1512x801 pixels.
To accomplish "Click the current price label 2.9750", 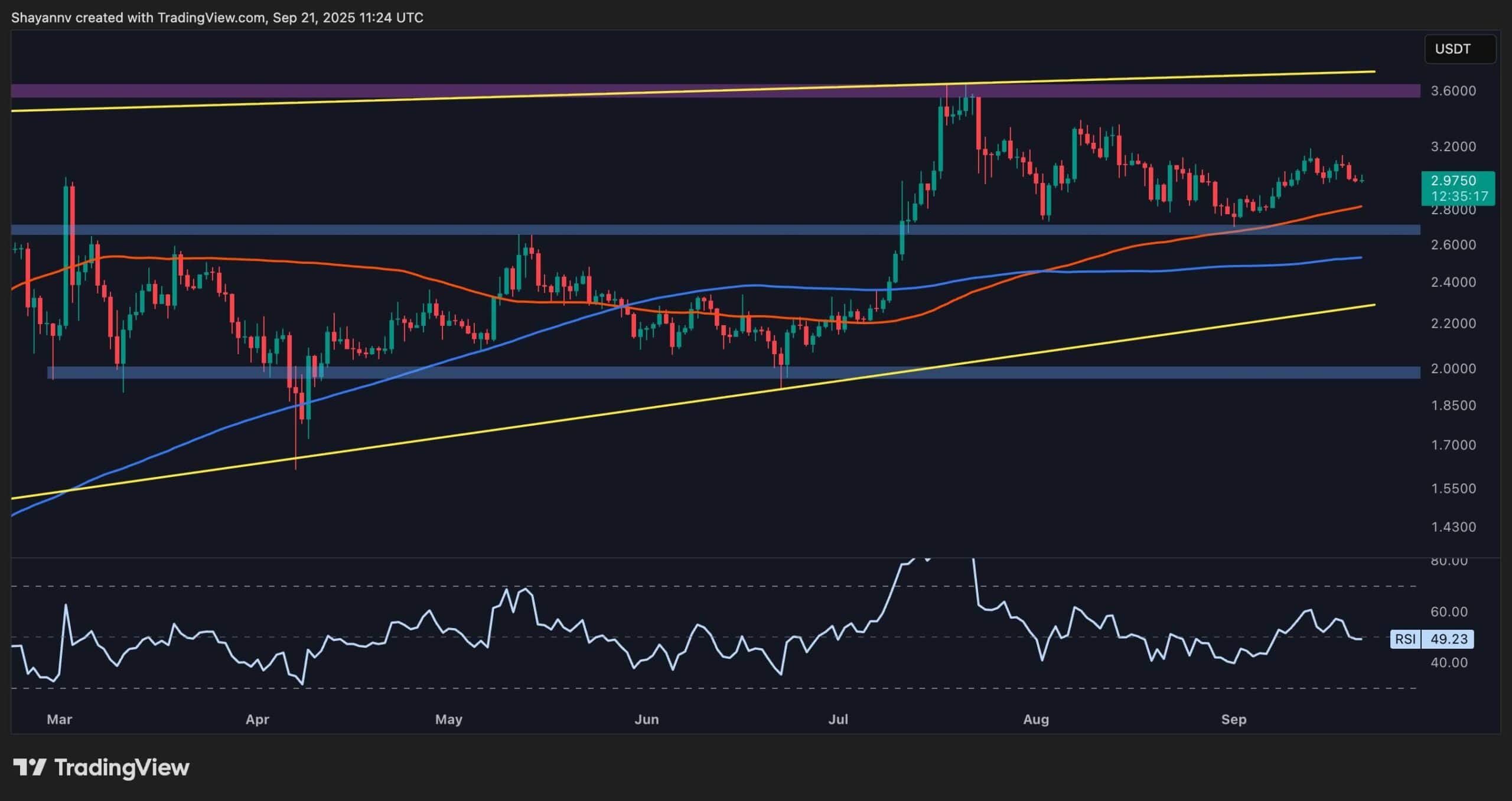I will [1453, 181].
